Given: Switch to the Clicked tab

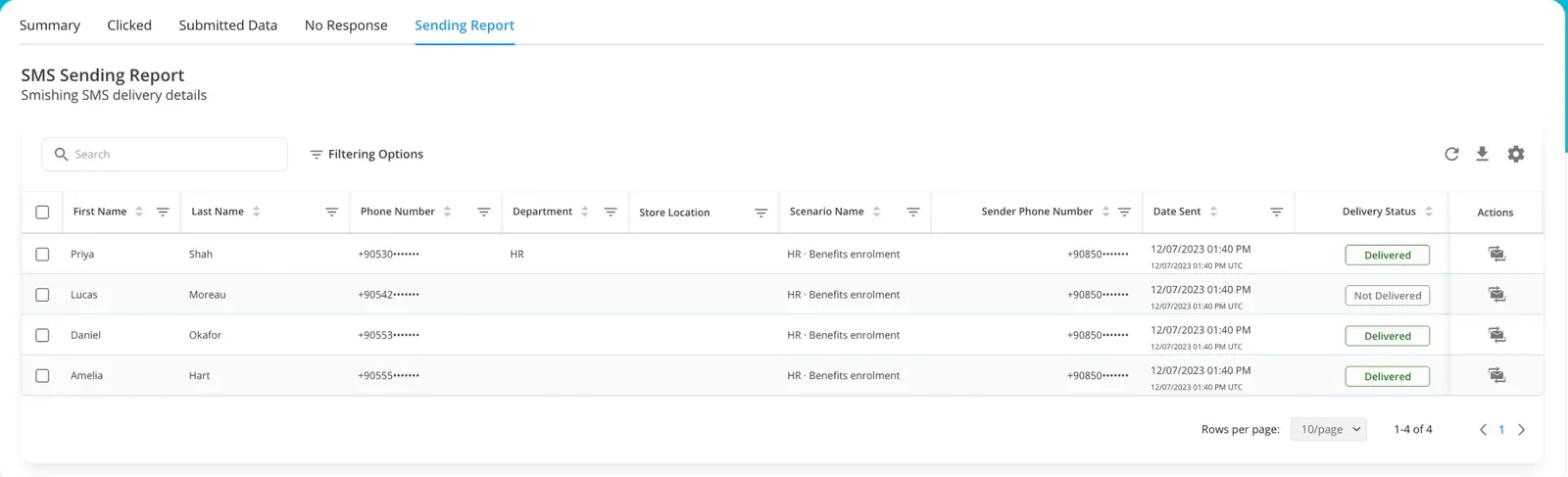Looking at the screenshot, I should [129, 25].
